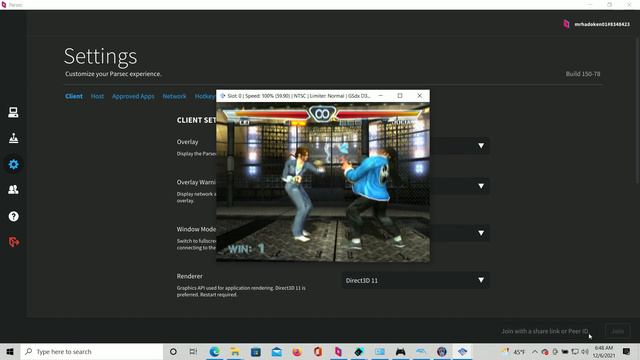Click the Cortana circle on taskbar
Image resolution: width=640 pixels, height=360 pixels.
[173, 351]
